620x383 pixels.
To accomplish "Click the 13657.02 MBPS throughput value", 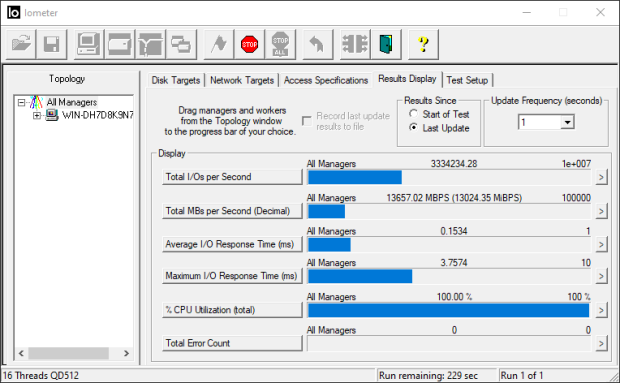I will (x=454, y=198).
